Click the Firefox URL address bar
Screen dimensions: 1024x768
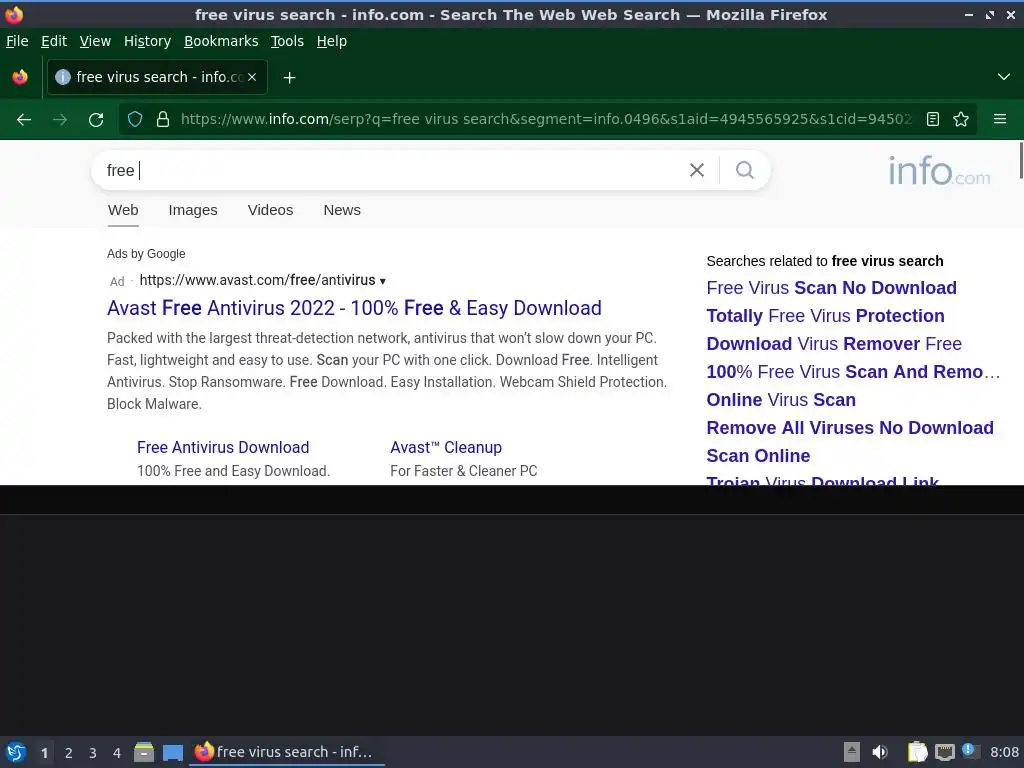click(x=545, y=120)
